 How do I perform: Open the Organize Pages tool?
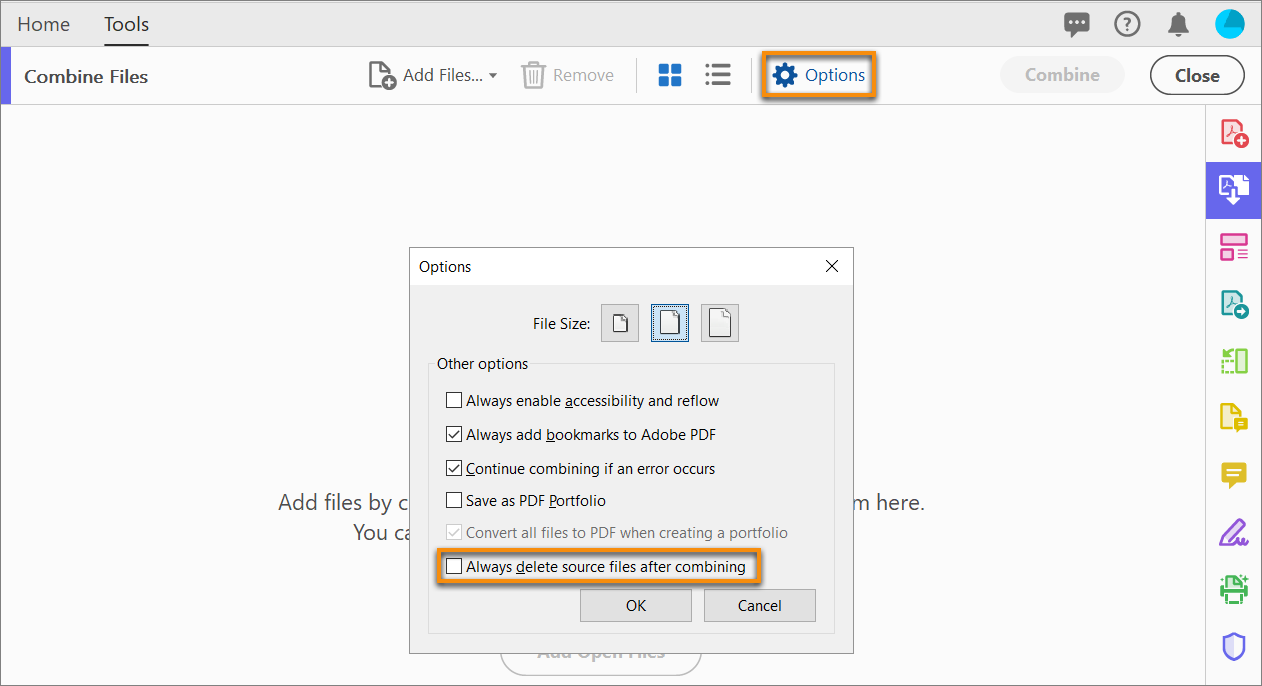1233,246
